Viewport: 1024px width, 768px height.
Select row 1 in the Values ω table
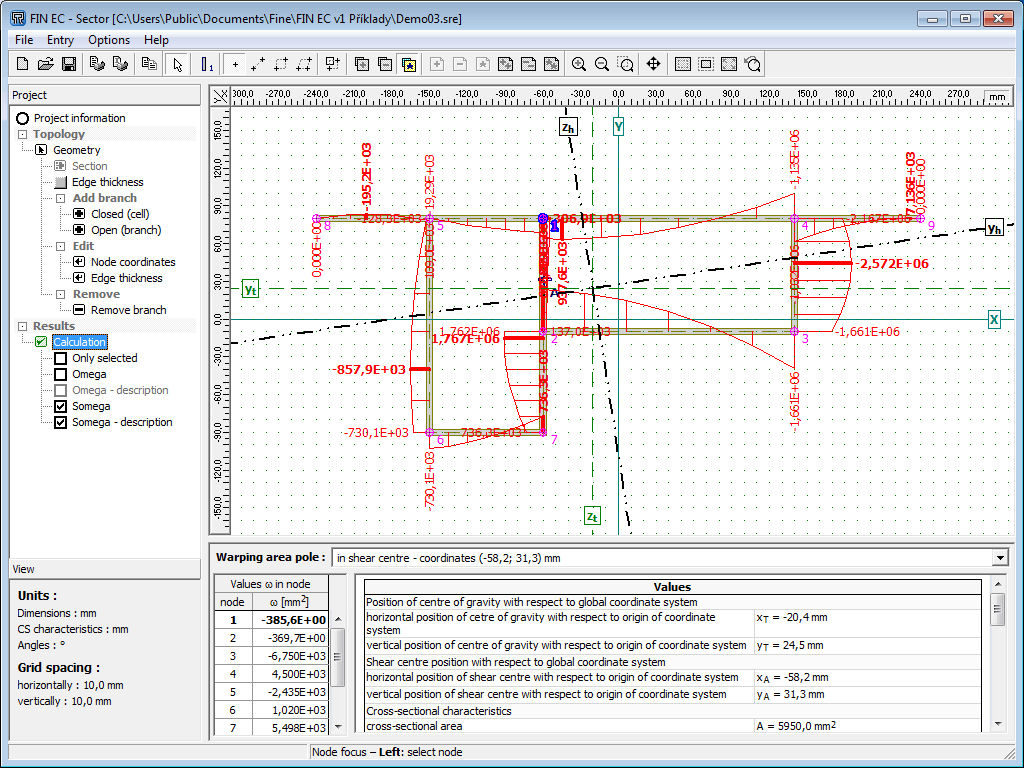[x=270, y=619]
